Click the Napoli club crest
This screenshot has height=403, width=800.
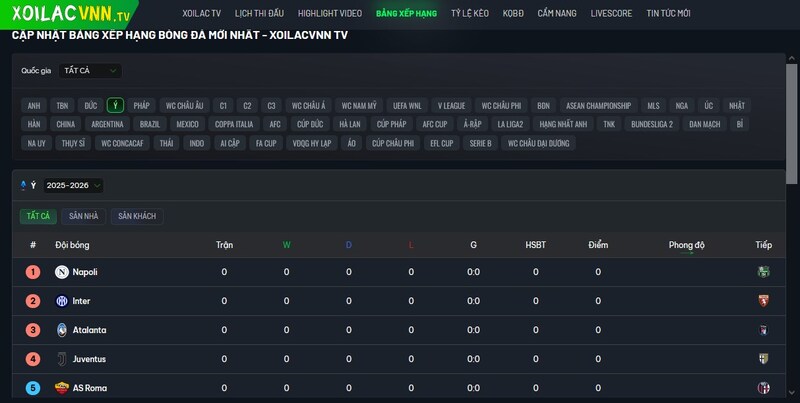(x=62, y=272)
